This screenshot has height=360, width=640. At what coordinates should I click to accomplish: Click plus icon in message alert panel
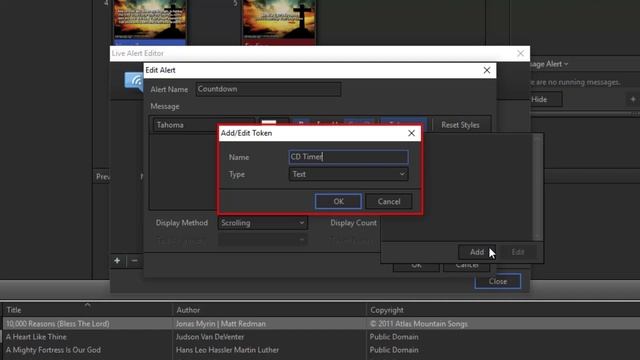tap(633, 99)
